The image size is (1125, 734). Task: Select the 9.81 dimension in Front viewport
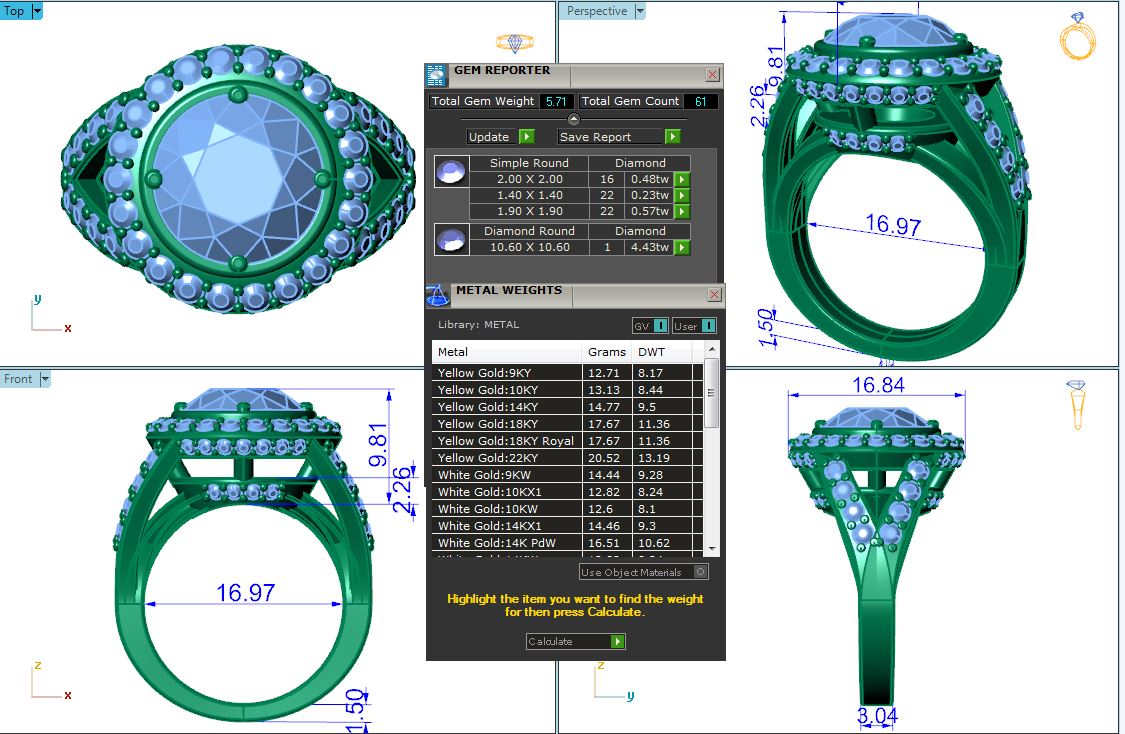(x=377, y=445)
